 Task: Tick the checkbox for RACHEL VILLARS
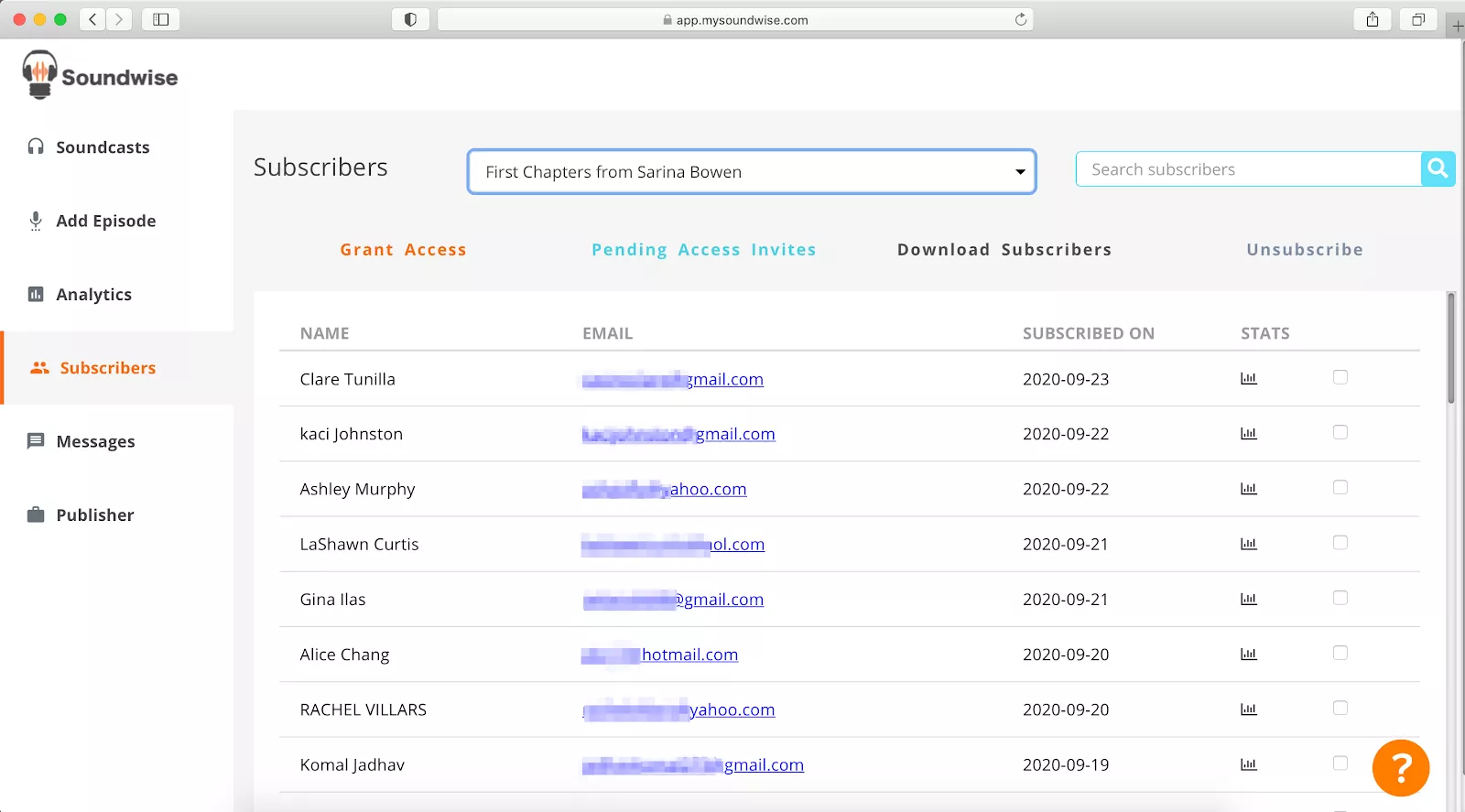pos(1340,708)
